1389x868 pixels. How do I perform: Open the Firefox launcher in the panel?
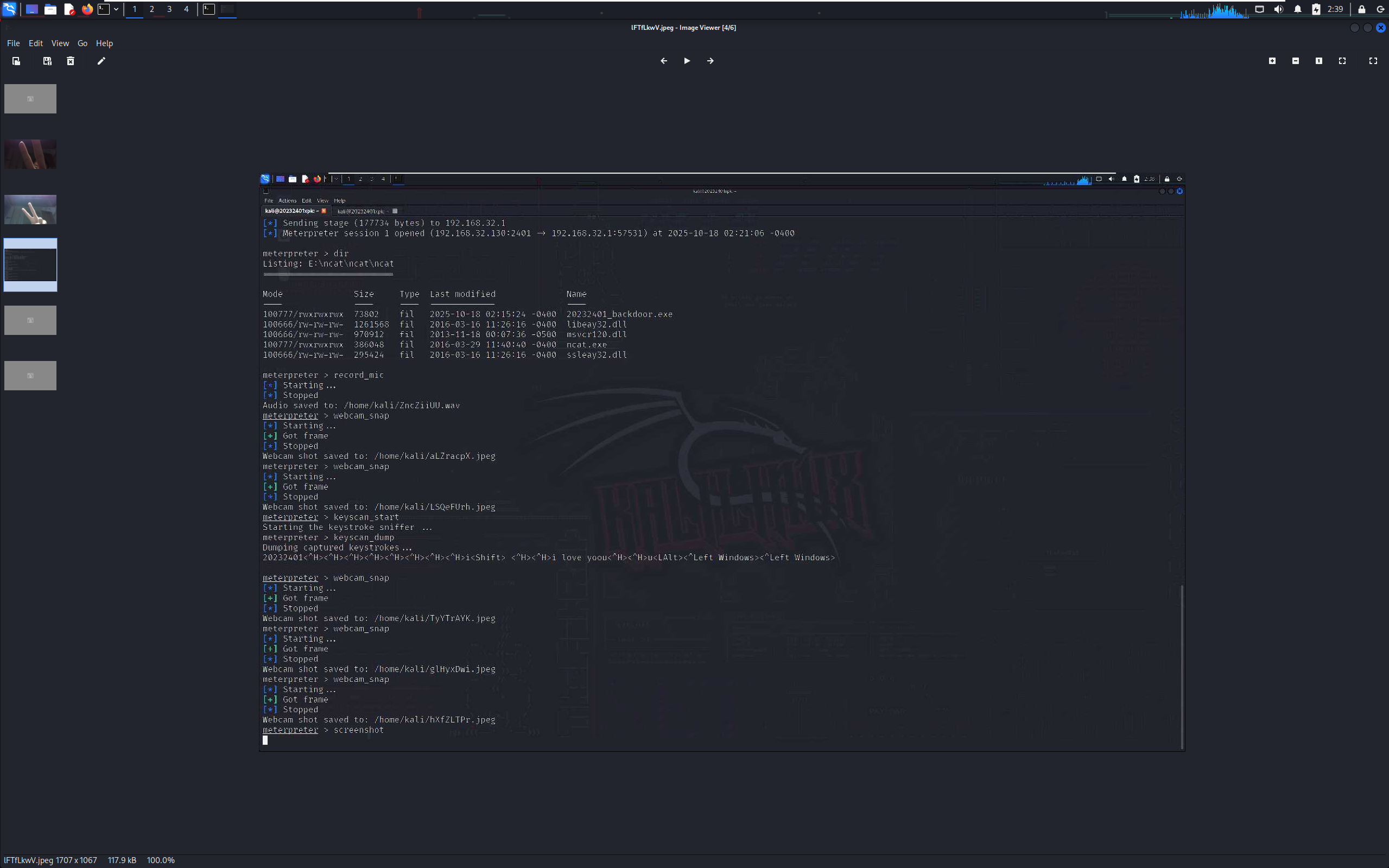87,9
